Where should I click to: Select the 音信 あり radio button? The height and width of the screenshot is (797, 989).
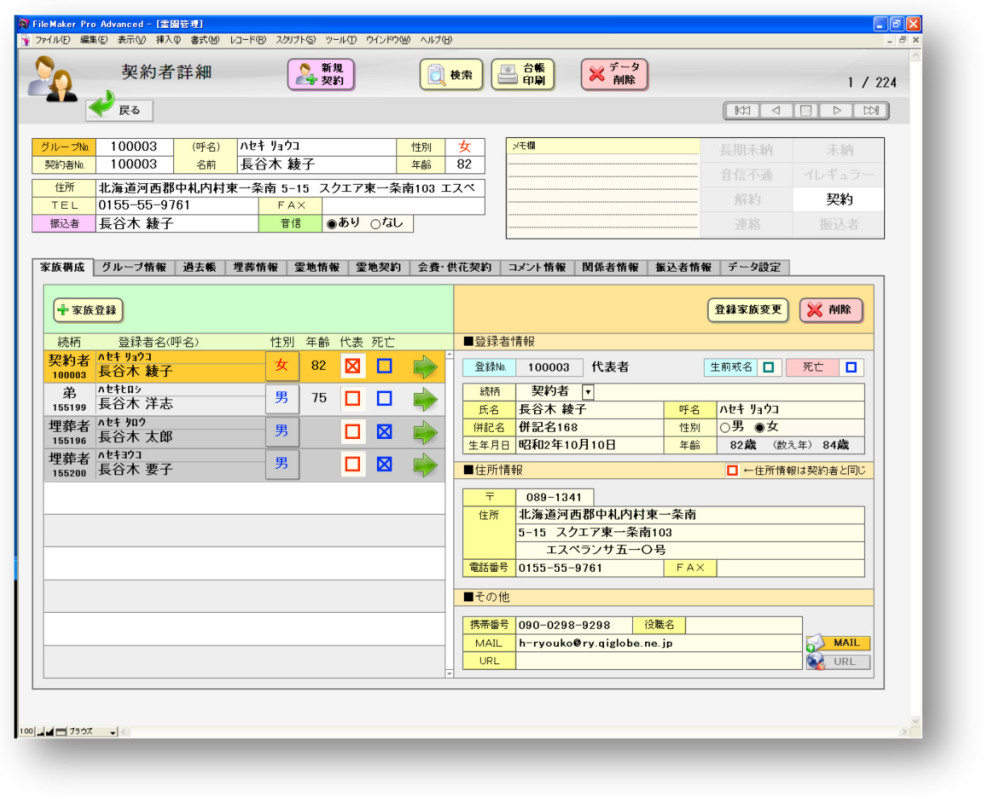coord(331,224)
